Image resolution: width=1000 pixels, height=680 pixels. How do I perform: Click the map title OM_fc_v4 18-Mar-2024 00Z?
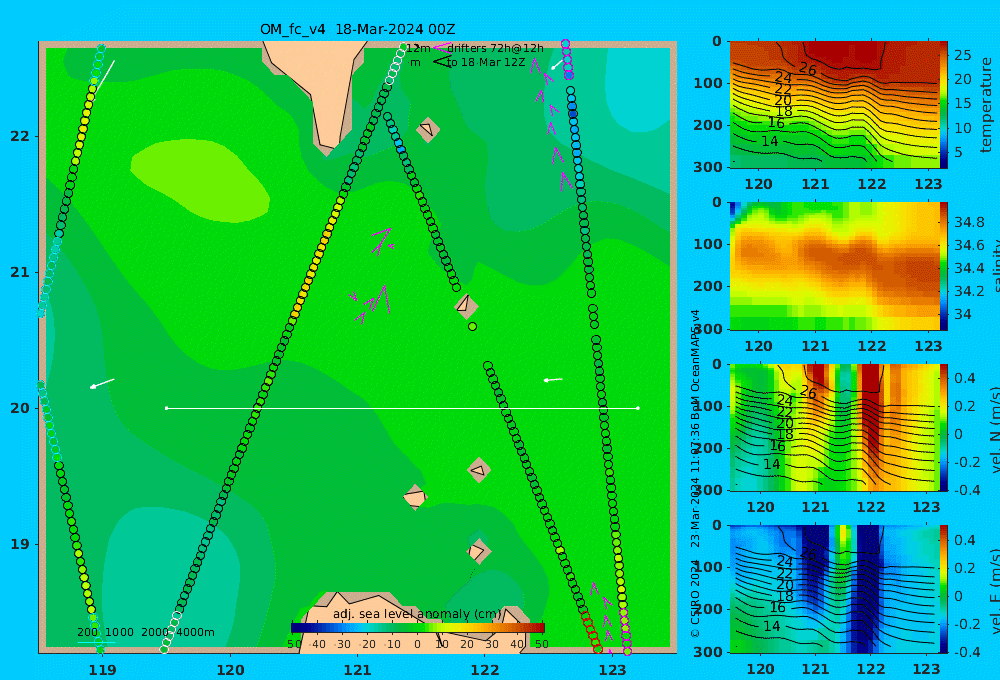pos(357,29)
